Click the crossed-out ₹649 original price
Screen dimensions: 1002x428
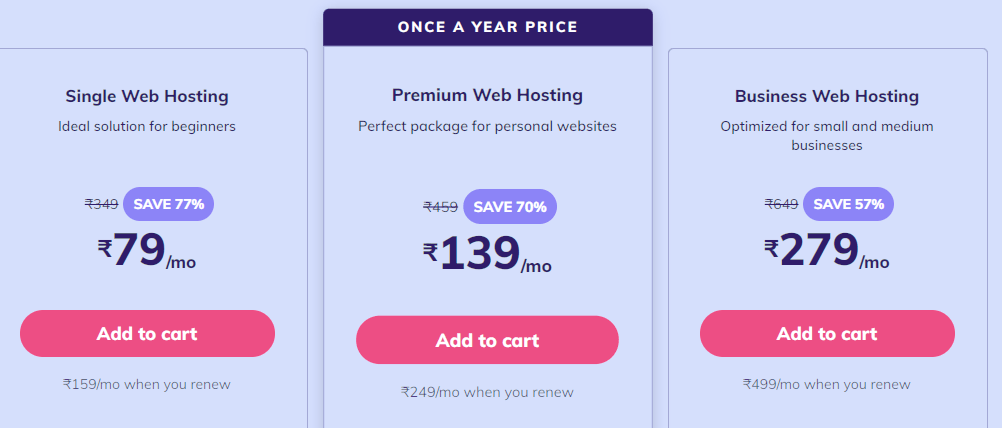(x=781, y=204)
